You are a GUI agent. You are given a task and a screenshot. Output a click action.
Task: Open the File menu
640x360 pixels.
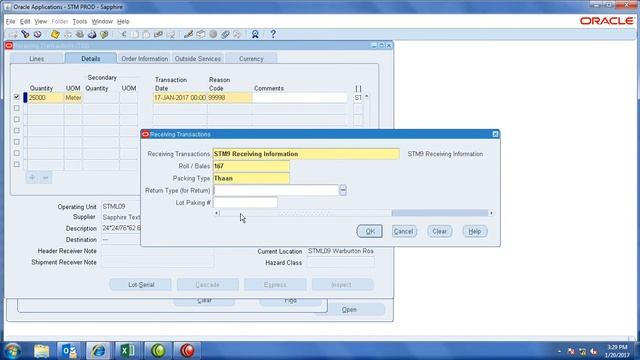11,21
